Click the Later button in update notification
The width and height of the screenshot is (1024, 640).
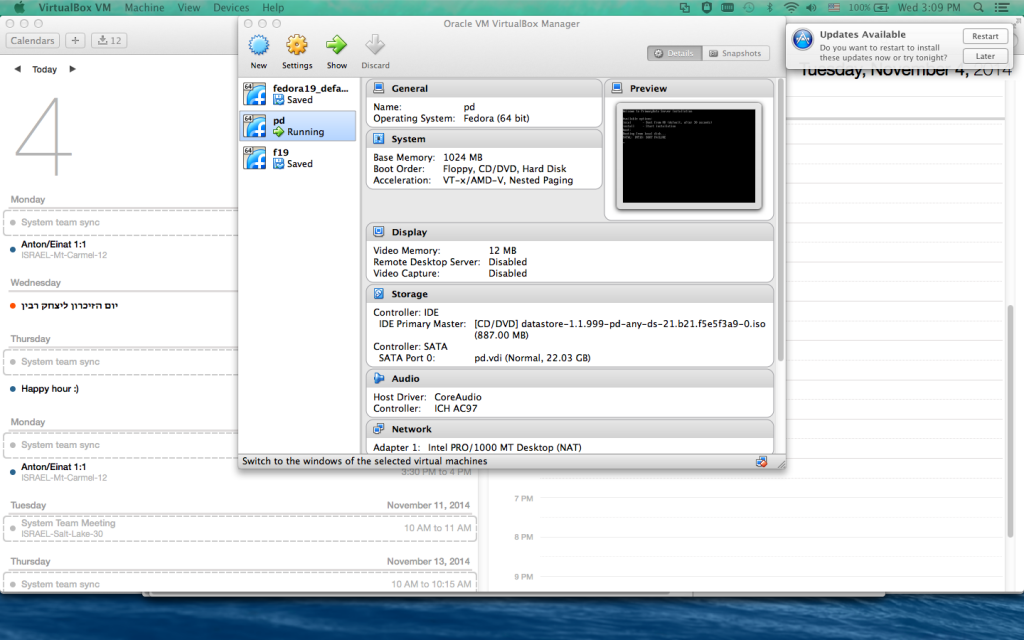click(x=985, y=57)
